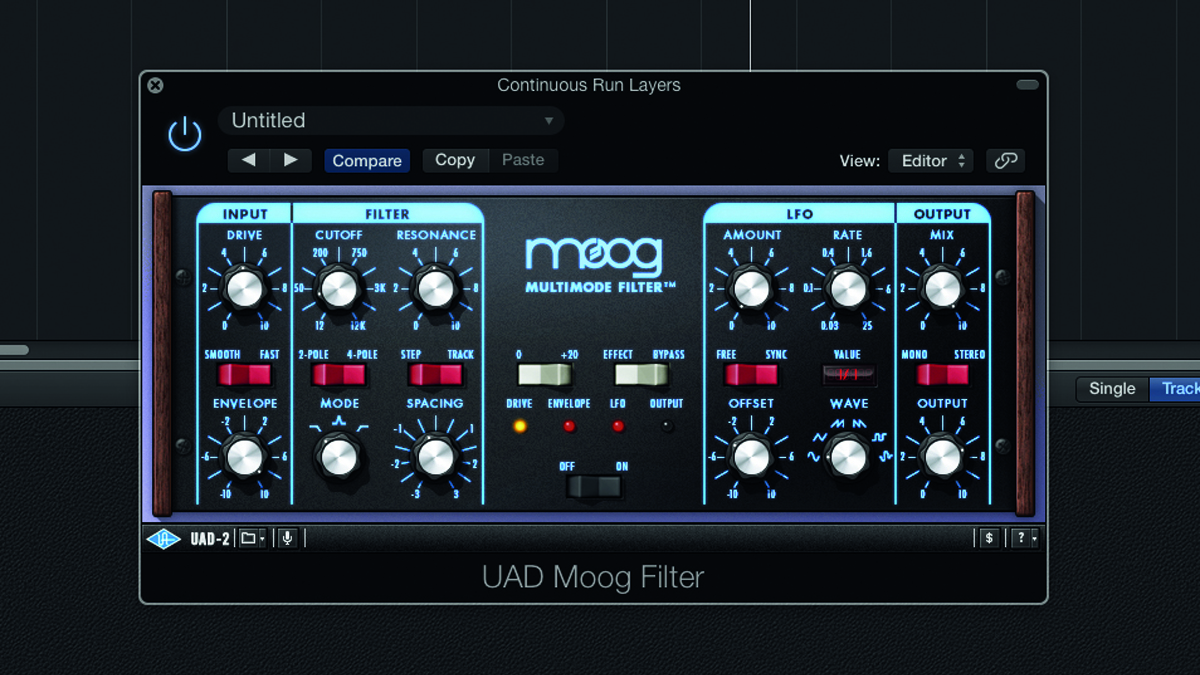This screenshot has width=1200, height=675.
Task: Click the LFO VALUE display
Action: 848,375
